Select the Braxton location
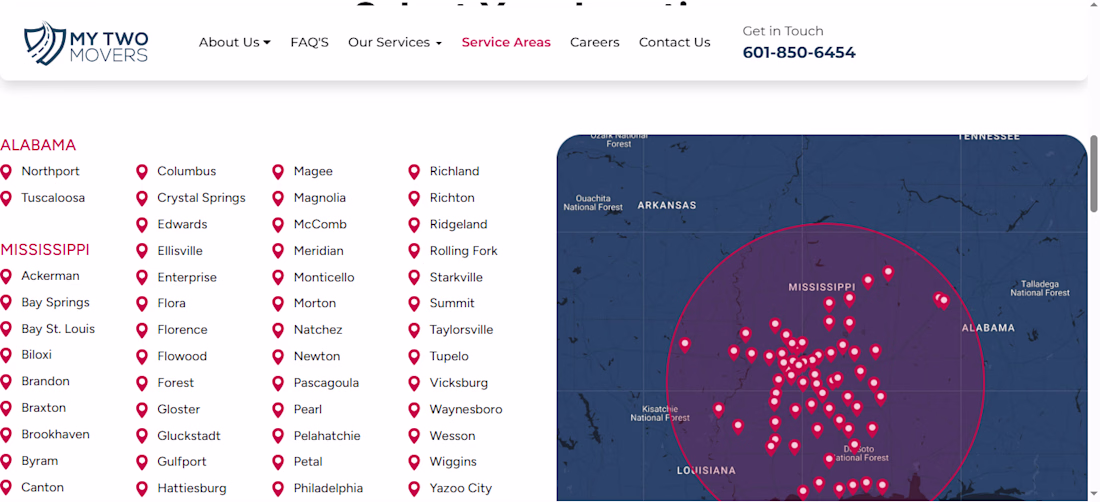This screenshot has width=1100, height=502. pos(43,408)
